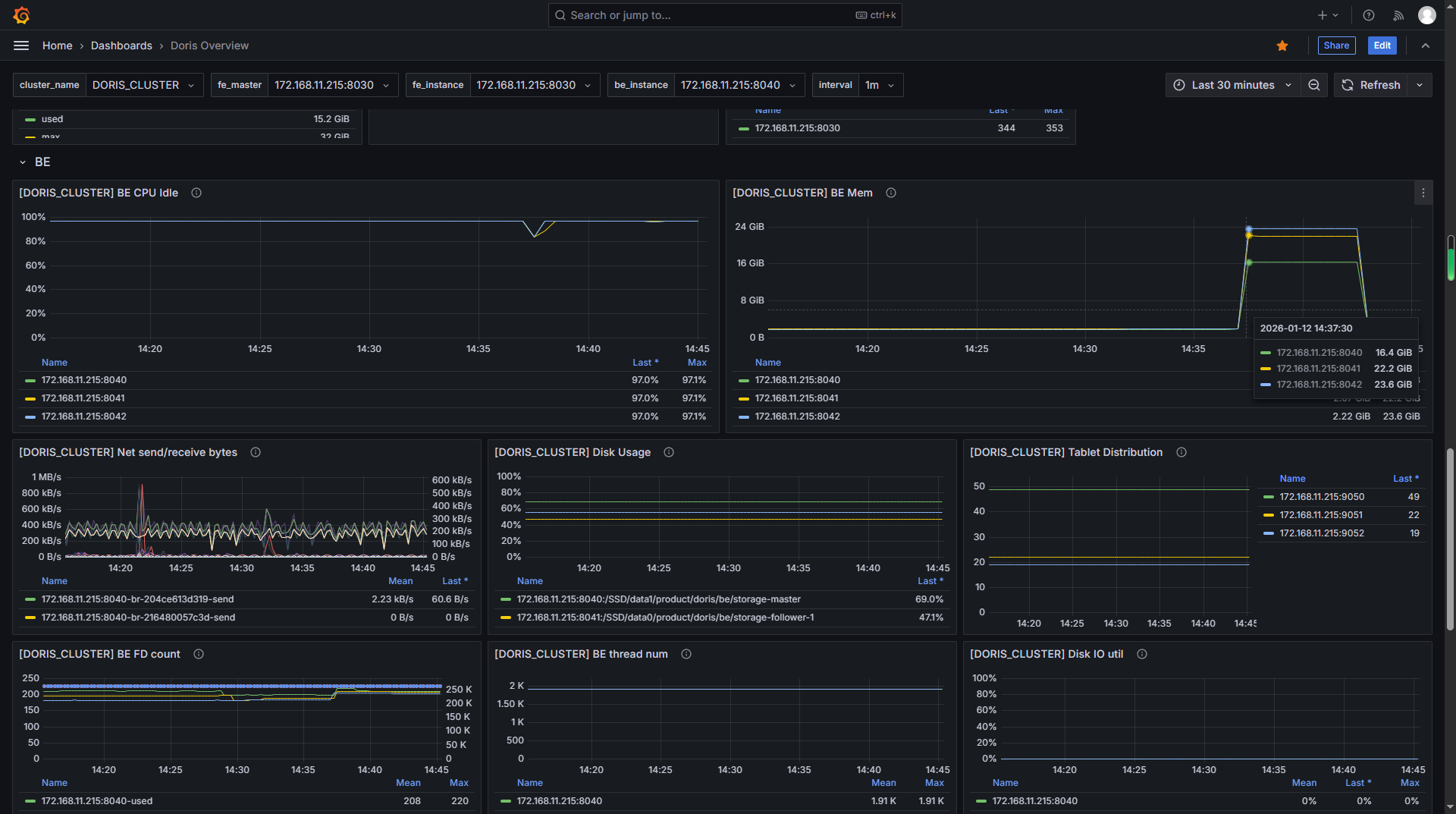Show info icon for Disk Usage panel
1456x814 pixels.
tap(669, 453)
